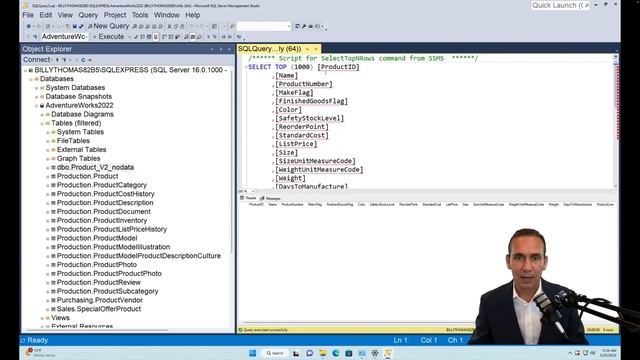Image resolution: width=640 pixels, height=360 pixels.
Task: Collapse the Tables (filtered) node
Action: point(42,124)
